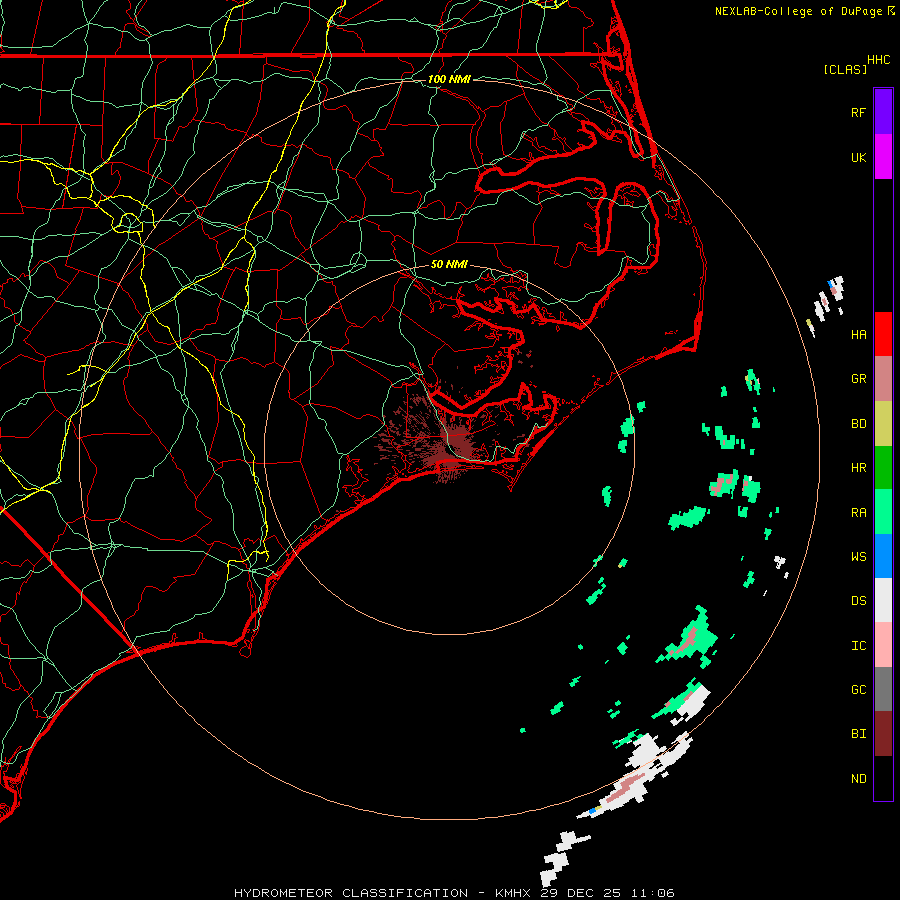The height and width of the screenshot is (900, 900).
Task: Click the magenta UK color swatch
Action: (883, 157)
